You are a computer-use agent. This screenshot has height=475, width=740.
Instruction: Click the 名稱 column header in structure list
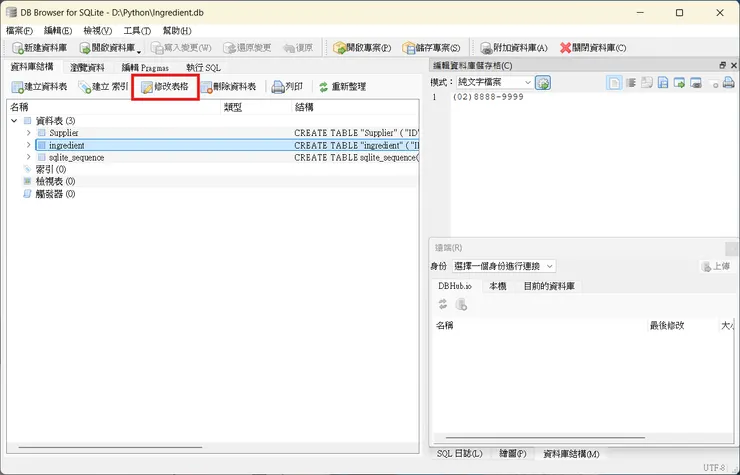114,107
